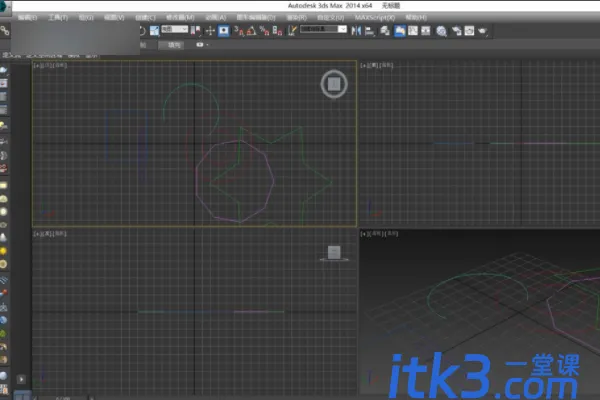Open the 编辑(E) menu
600x400 pixels.
(28, 18)
